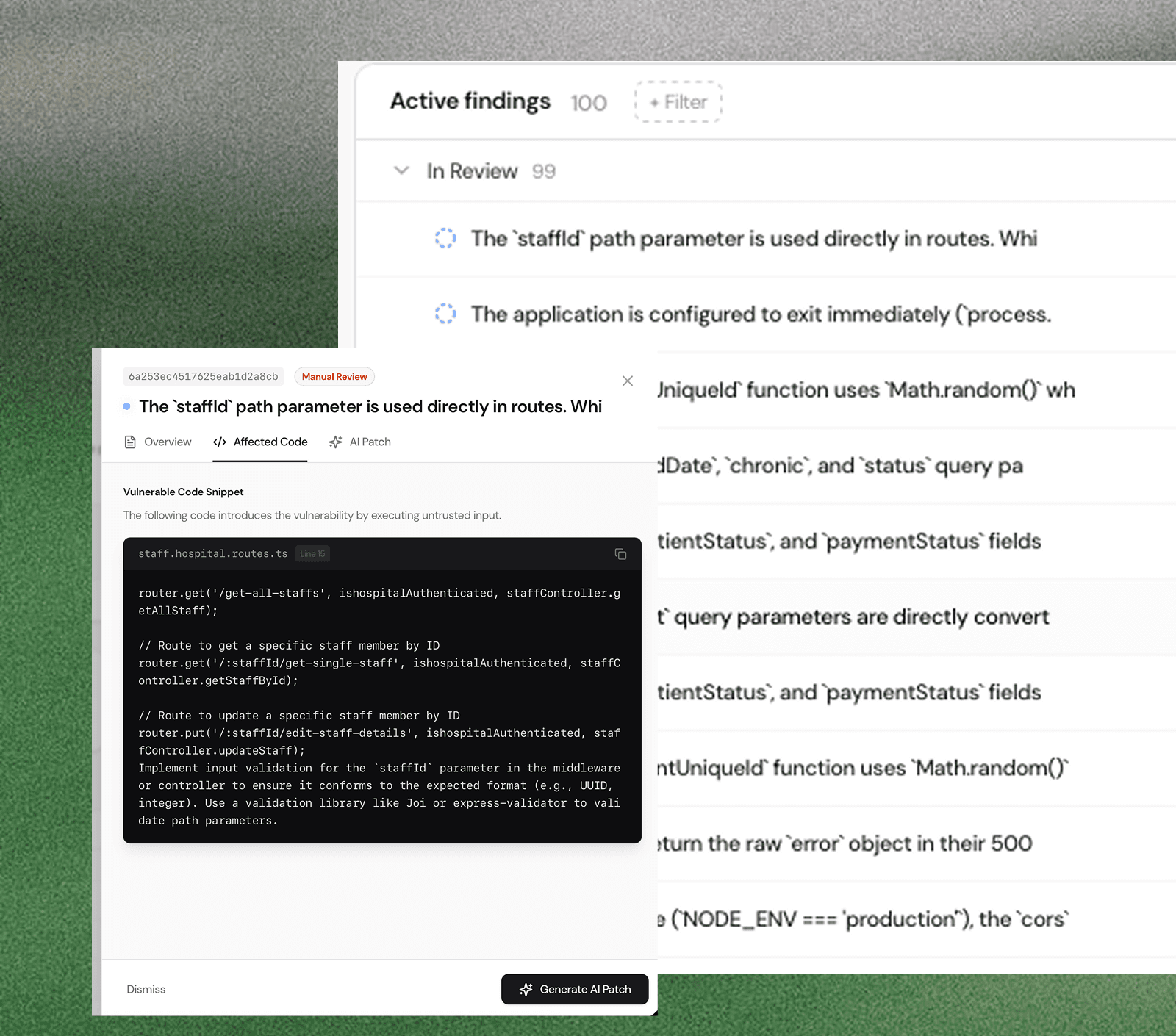Click the Affected Code brackets icon
The height and width of the screenshot is (1036, 1176).
pos(220,442)
